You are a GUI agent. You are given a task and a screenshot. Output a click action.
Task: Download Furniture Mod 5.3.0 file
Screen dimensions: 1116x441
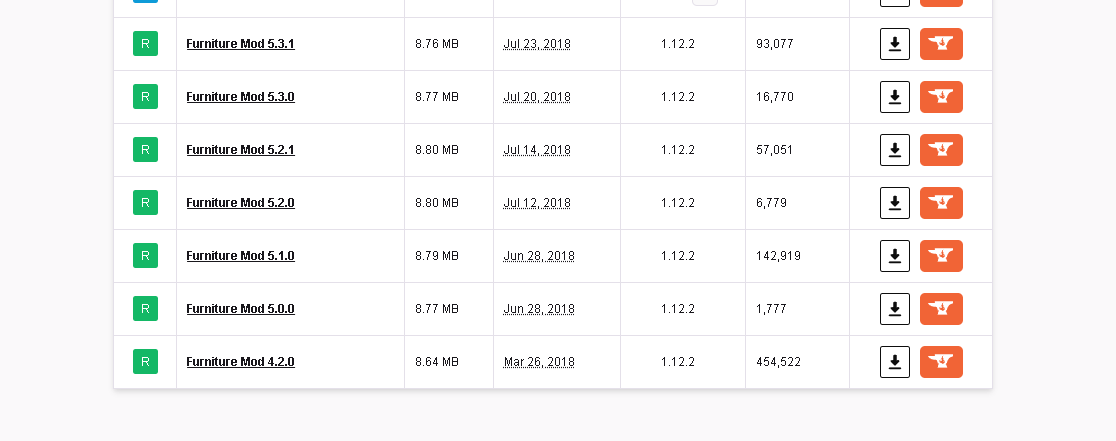coord(895,97)
